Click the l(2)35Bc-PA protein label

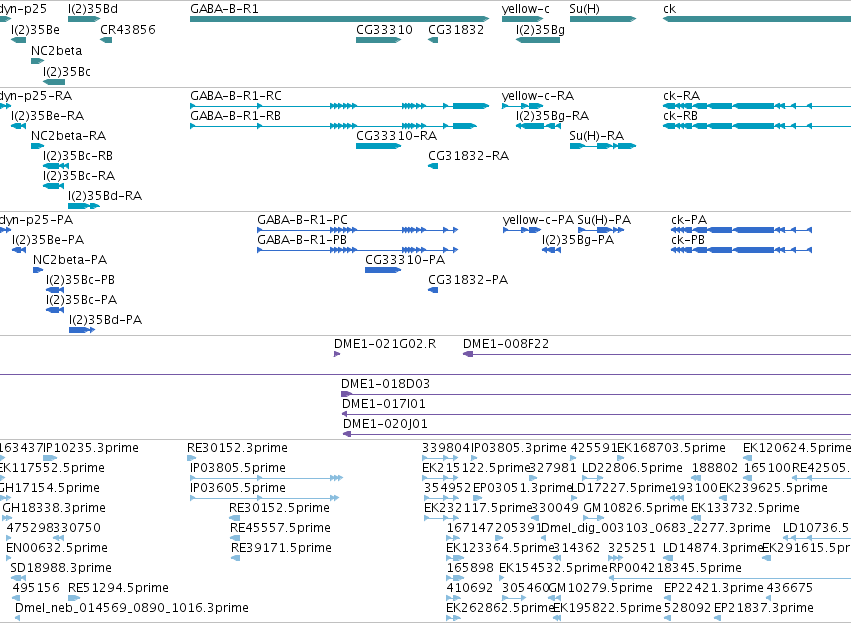click(81, 301)
